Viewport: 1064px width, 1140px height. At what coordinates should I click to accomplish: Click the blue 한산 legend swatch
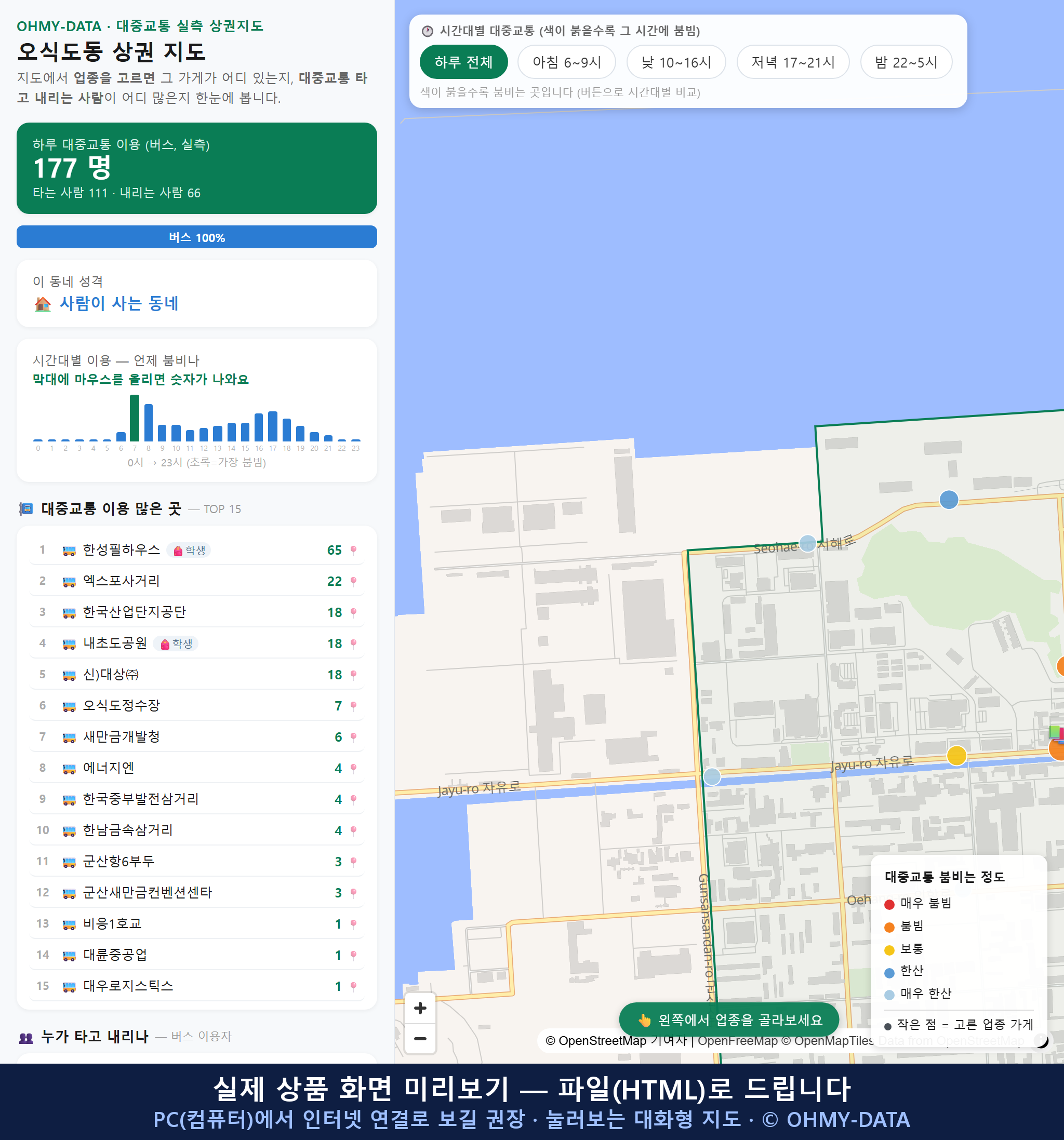pyautogui.click(x=889, y=972)
